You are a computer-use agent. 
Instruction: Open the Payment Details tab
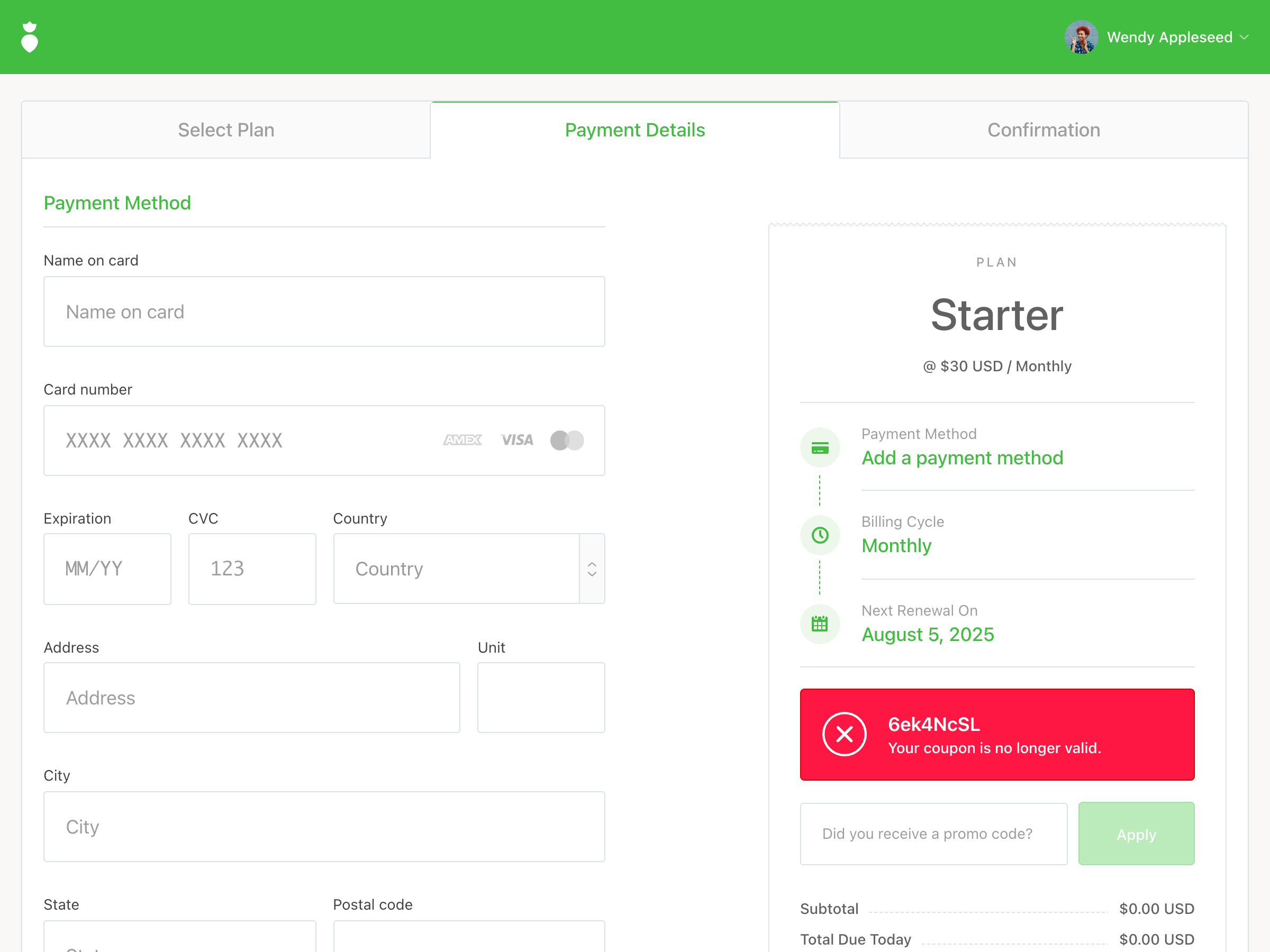pyautogui.click(x=634, y=130)
